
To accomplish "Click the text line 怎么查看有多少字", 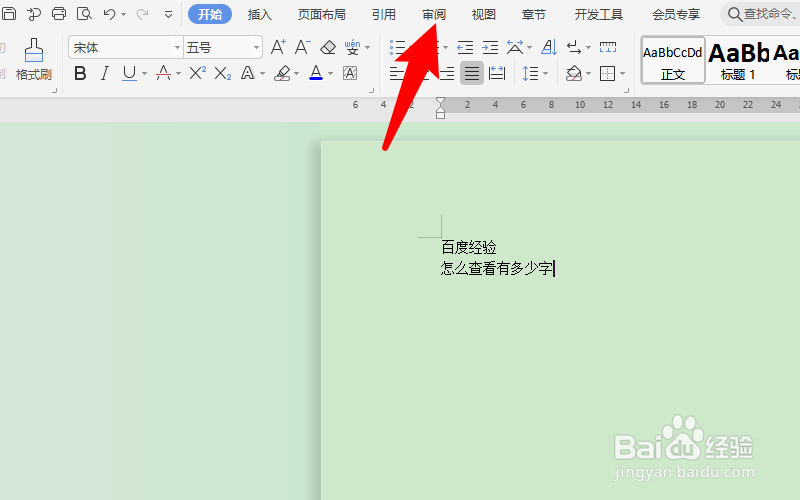I will click(x=496, y=268).
